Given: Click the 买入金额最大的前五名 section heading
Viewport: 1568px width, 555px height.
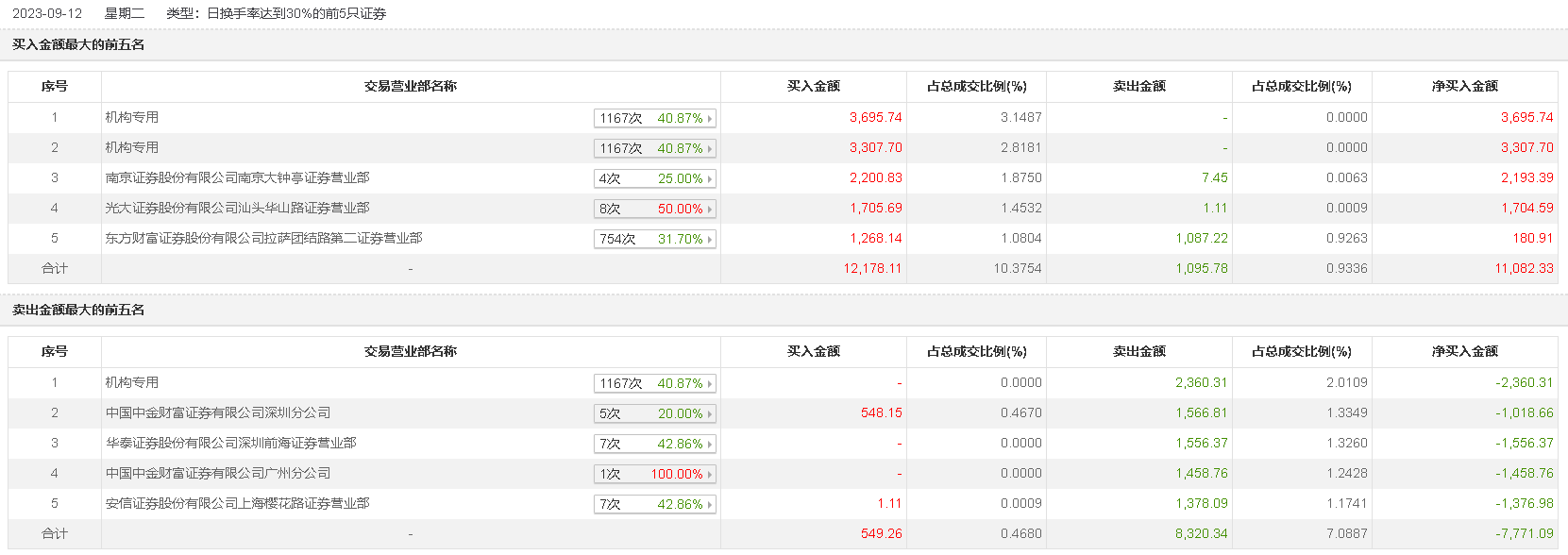Looking at the screenshot, I should 78,45.
